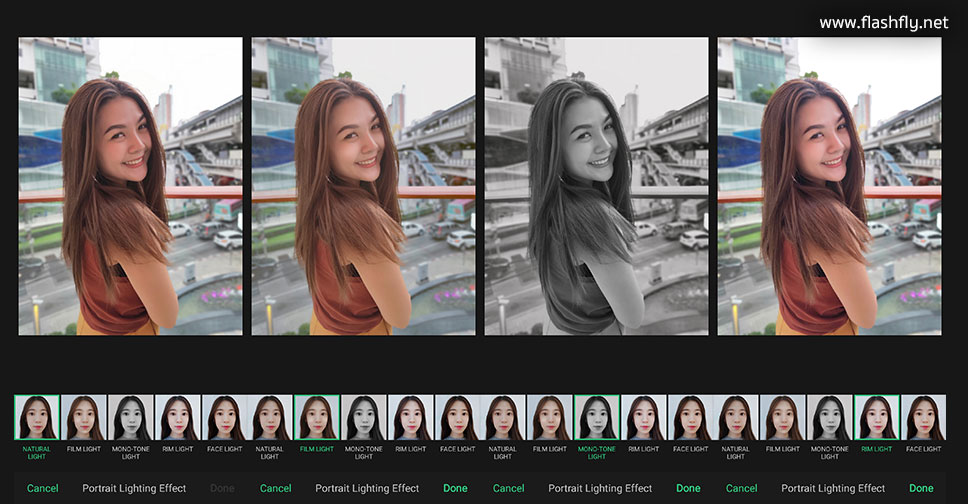Image resolution: width=968 pixels, height=504 pixels.
Task: Pick Rim Light thumbnail in the second panel
Action: pyautogui.click(x=411, y=418)
